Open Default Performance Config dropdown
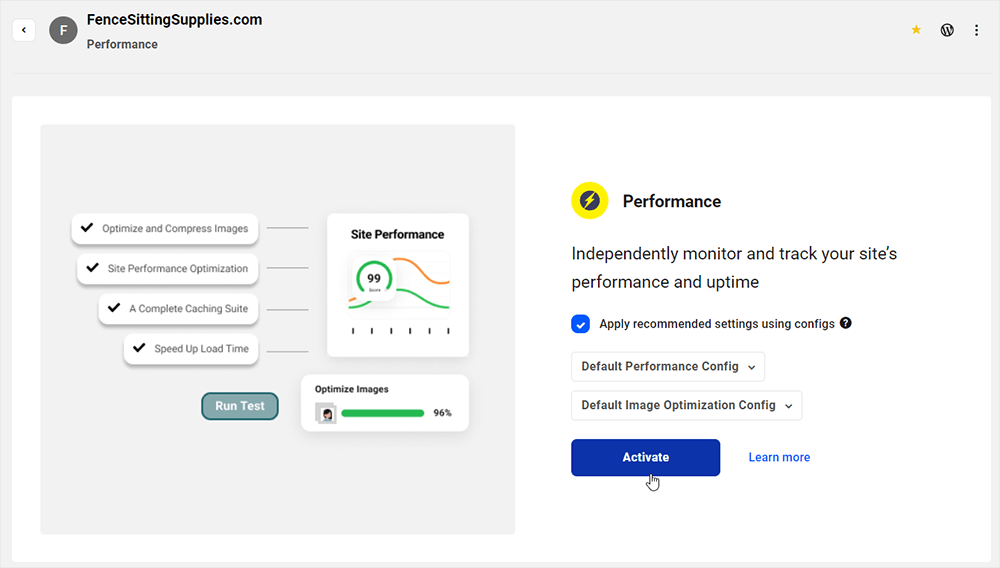 pyautogui.click(x=668, y=367)
